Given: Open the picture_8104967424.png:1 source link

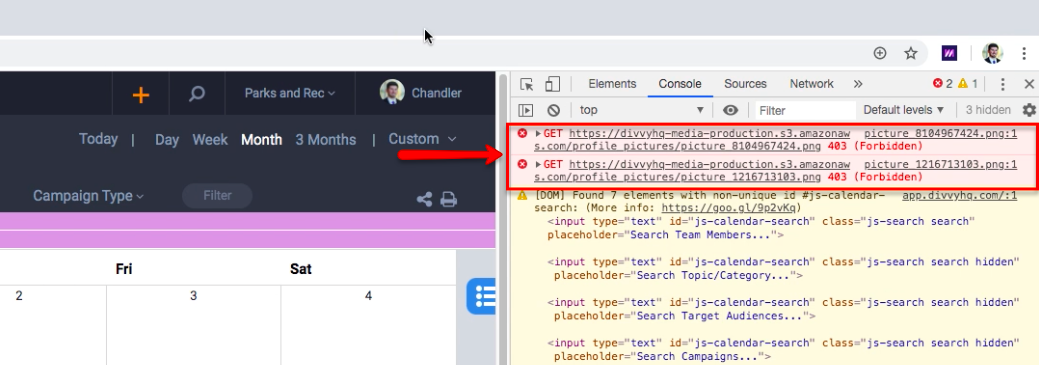Looking at the screenshot, I should [x=941, y=134].
